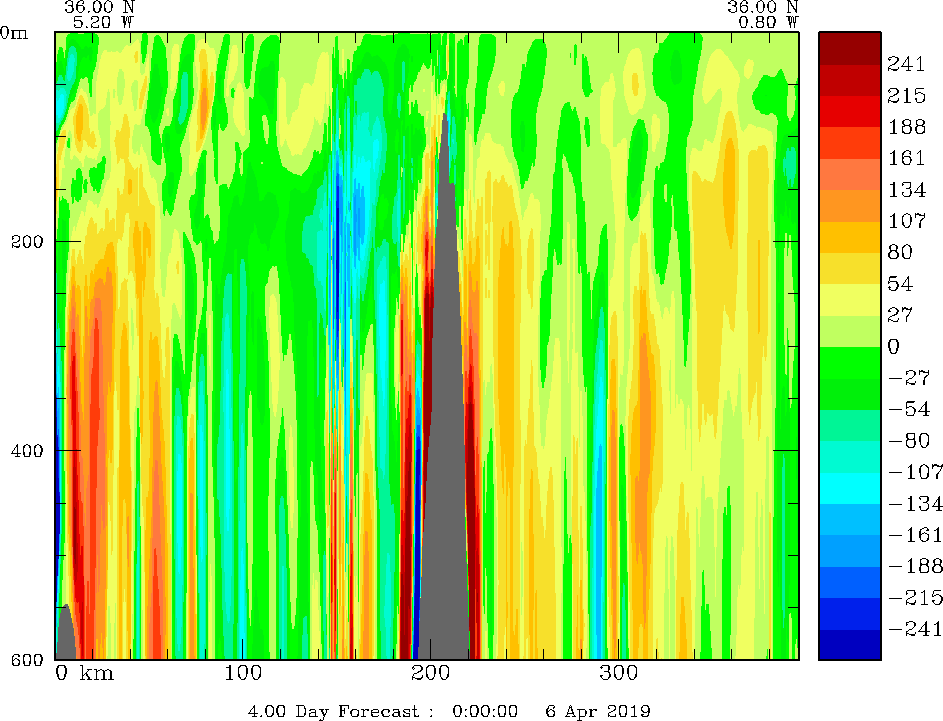Image resolution: width=943 pixels, height=721 pixels.
Task: Click the '0' colorbar label
Action: tap(894, 347)
